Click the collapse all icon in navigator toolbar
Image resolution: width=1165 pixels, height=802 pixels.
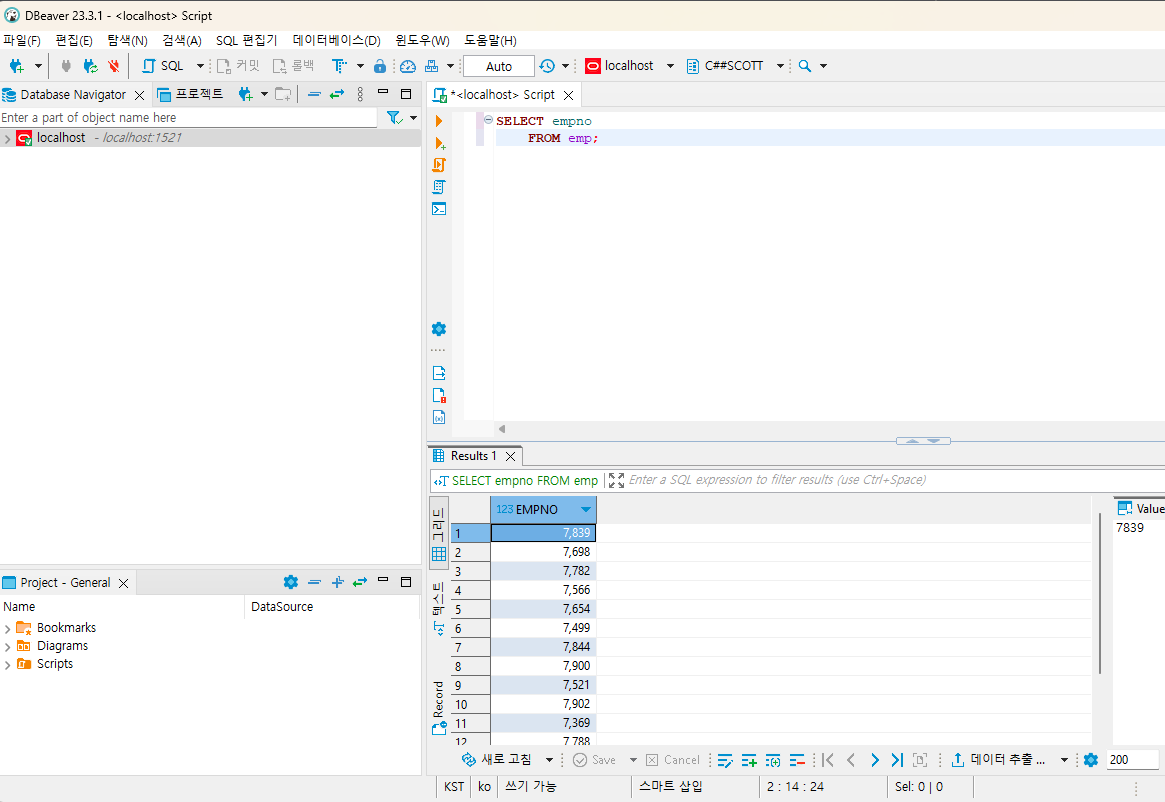pos(314,94)
